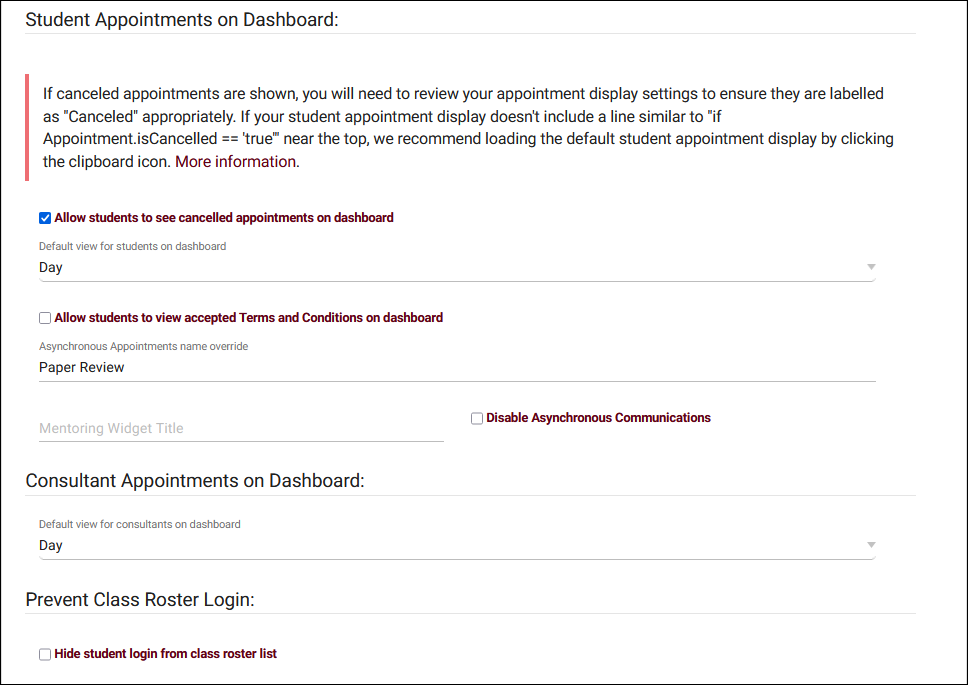The width and height of the screenshot is (968, 685).
Task: Click 'Allow students to see cancelled appointments' label text
Action: pyautogui.click(x=224, y=218)
